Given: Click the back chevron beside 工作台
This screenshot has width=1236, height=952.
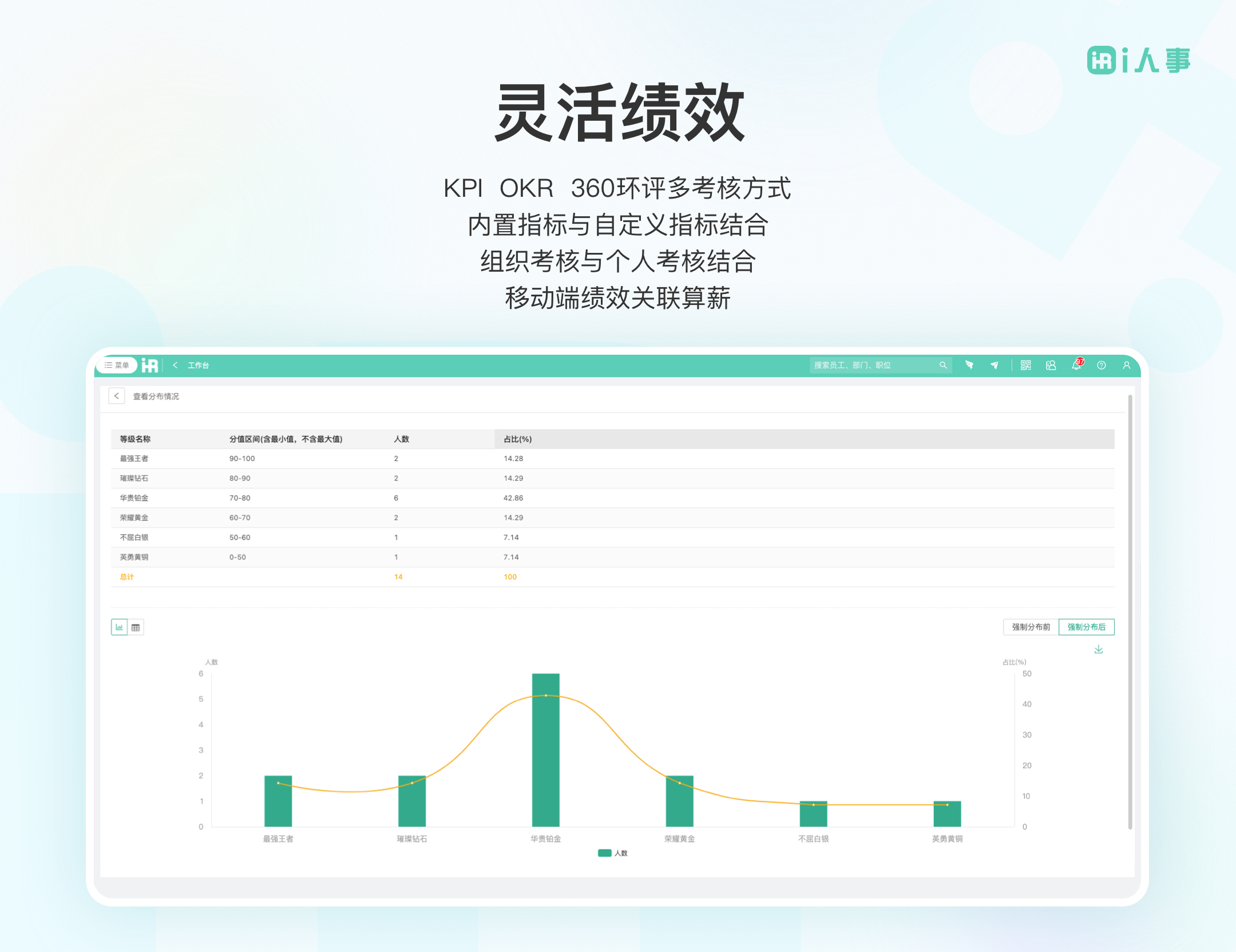Looking at the screenshot, I should click(x=175, y=365).
